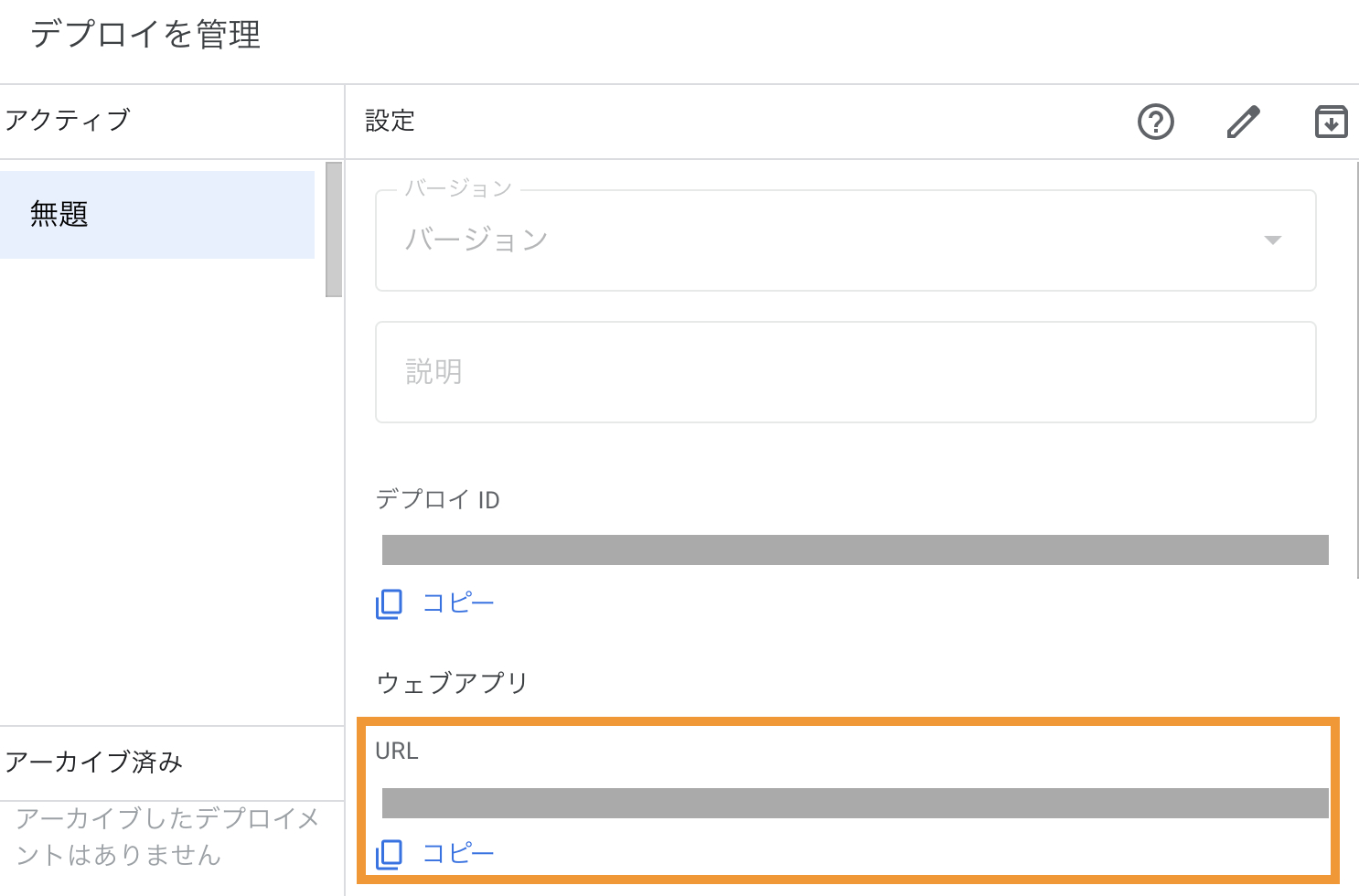Select the duplicate icon beside URL コピー link

pos(389,852)
